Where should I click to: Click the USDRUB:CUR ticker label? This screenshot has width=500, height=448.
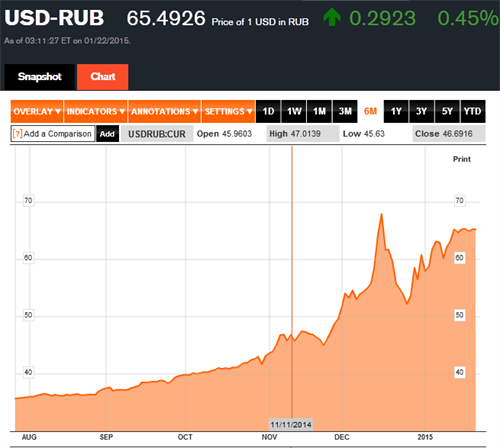(157, 134)
